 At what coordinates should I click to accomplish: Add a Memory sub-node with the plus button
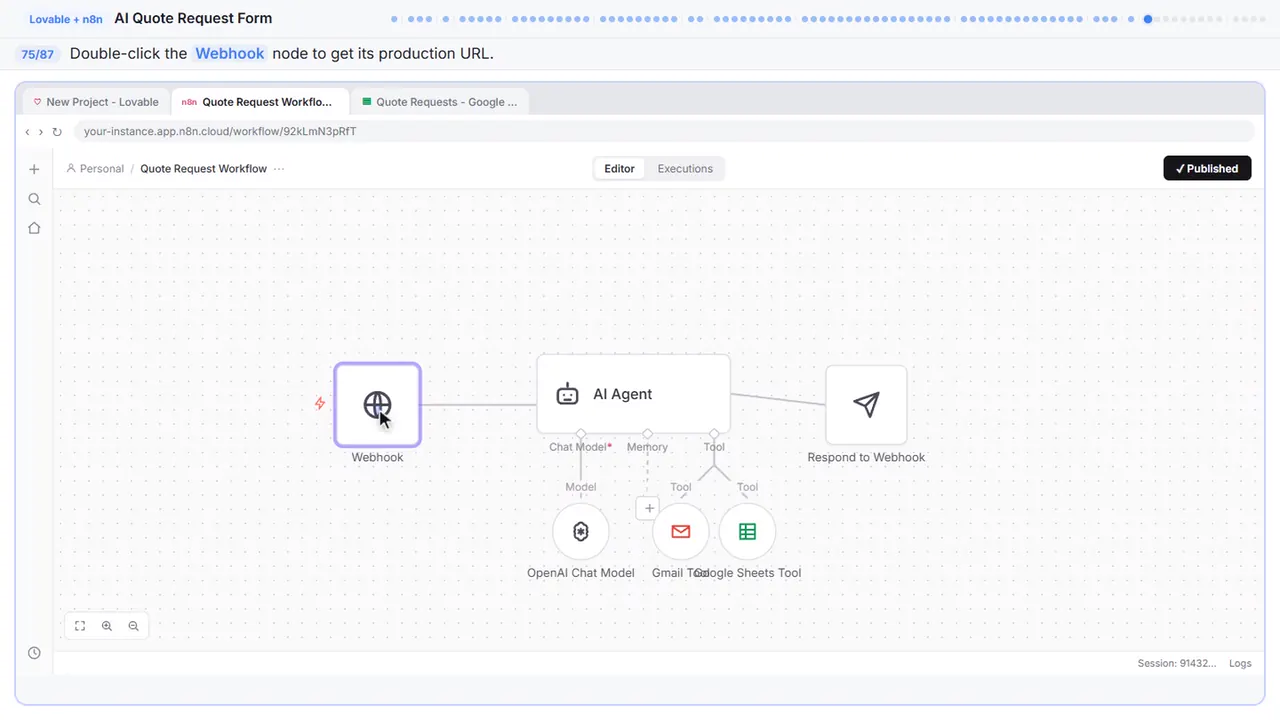pyautogui.click(x=648, y=508)
